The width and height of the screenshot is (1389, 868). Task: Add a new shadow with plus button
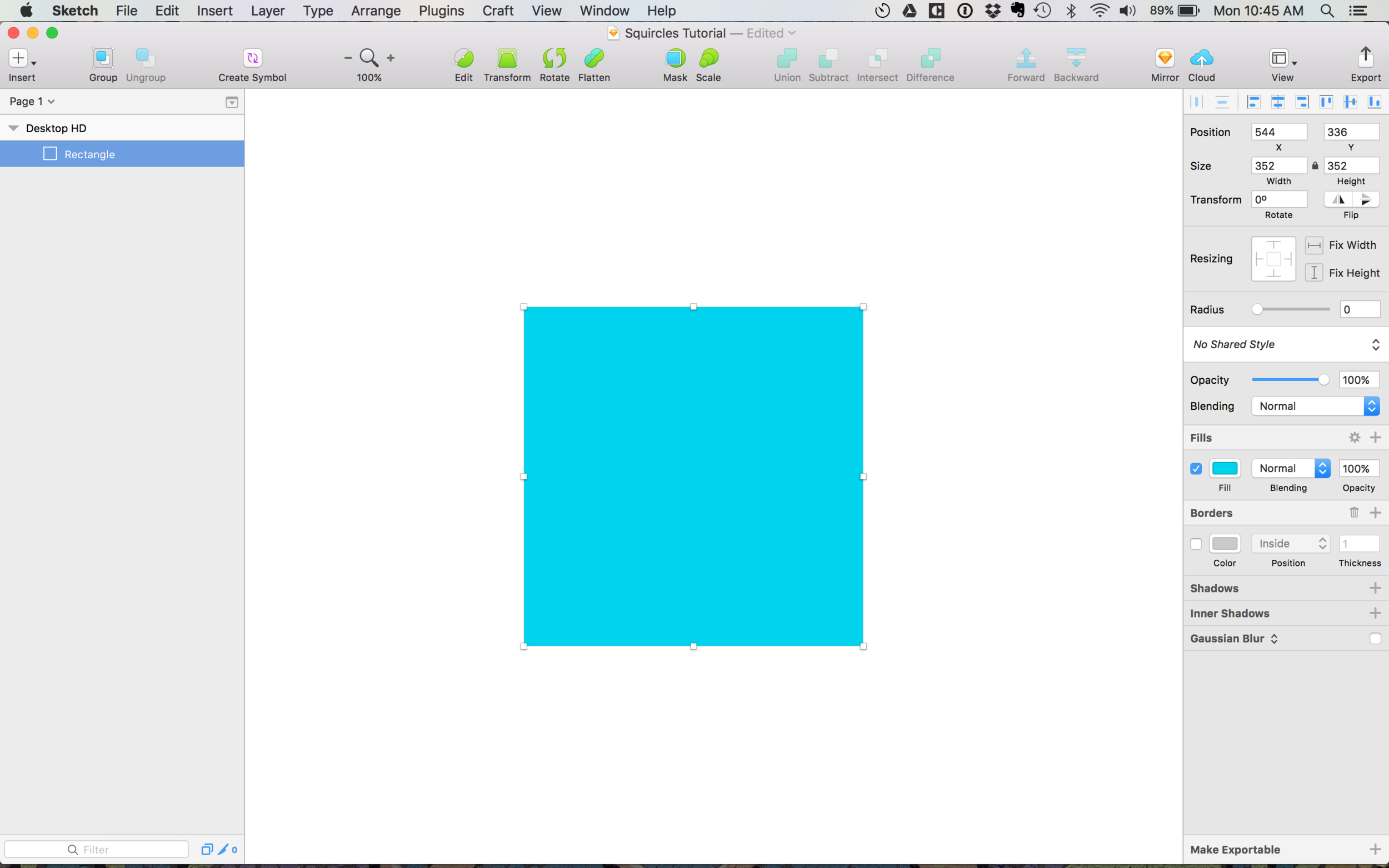1375,588
